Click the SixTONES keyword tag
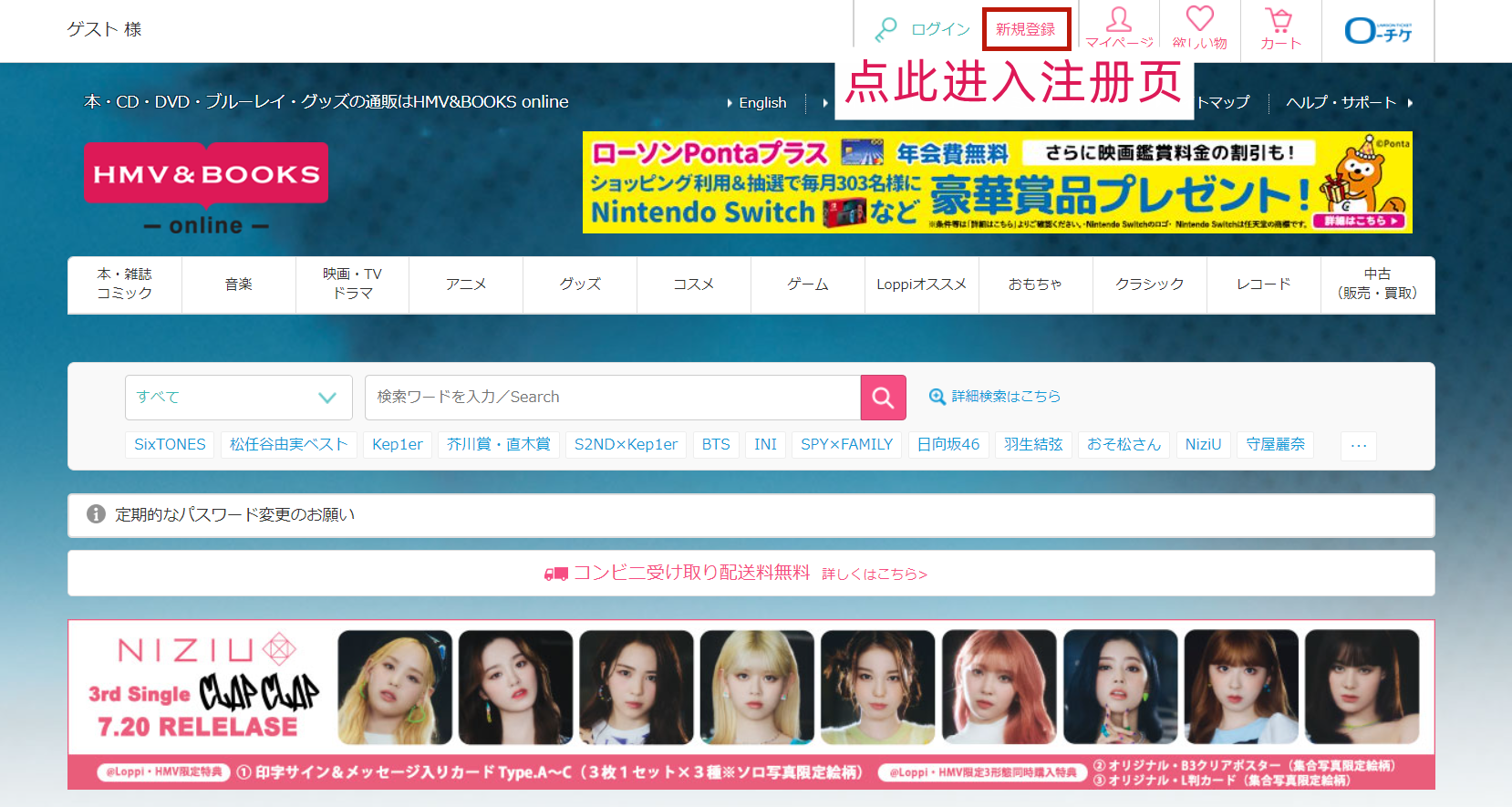The width and height of the screenshot is (1512, 807). coord(170,445)
